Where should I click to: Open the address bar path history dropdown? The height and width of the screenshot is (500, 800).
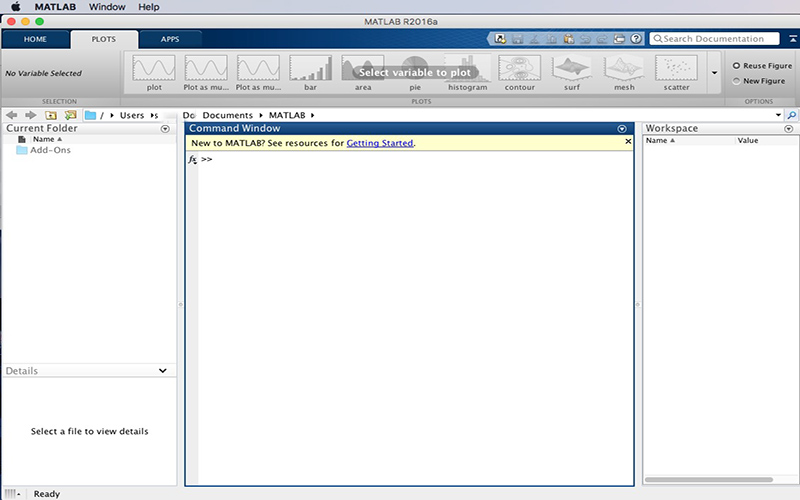coord(779,115)
